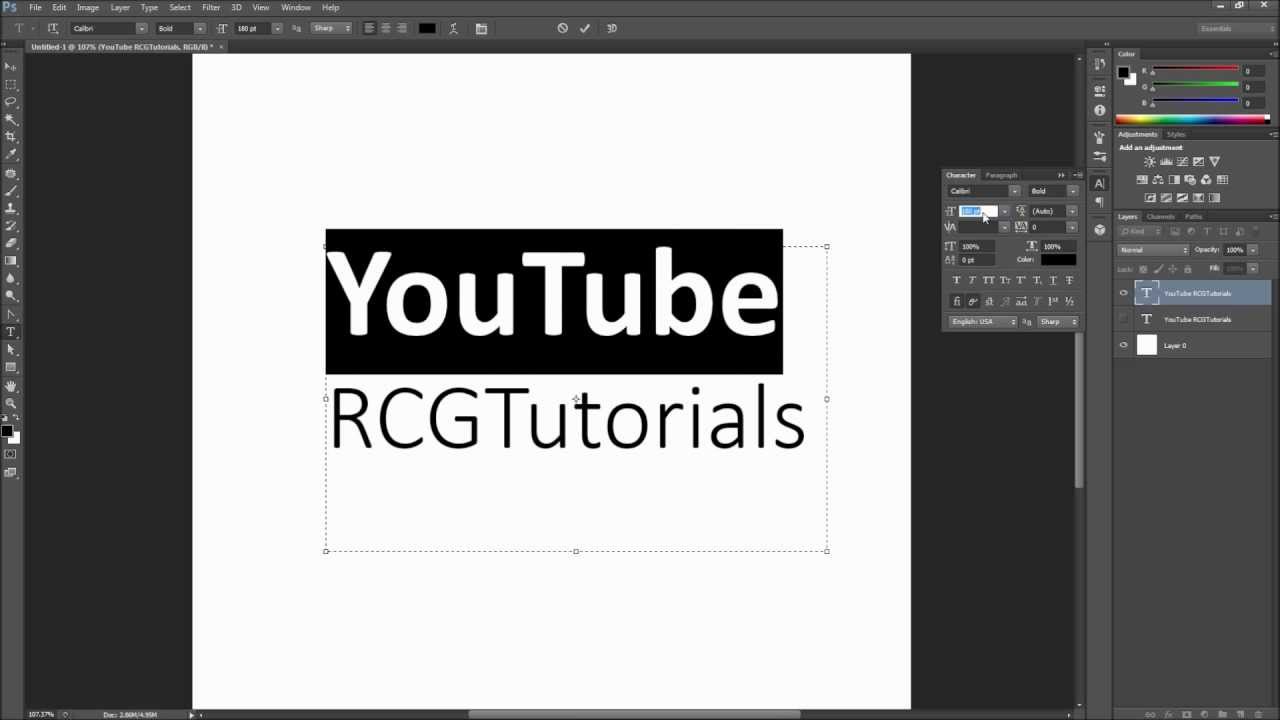1280x720 pixels.
Task: Select the Crop tool
Action: 11,137
